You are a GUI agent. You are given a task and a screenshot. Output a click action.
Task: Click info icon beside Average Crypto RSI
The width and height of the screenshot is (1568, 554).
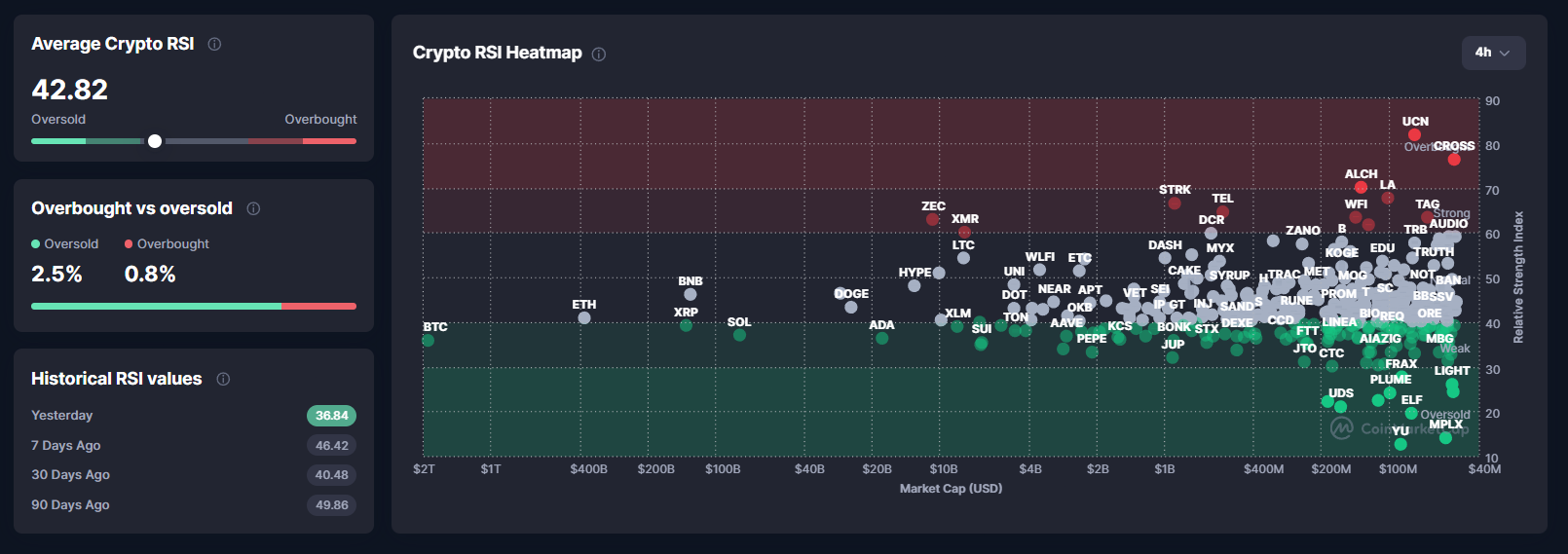[214, 44]
